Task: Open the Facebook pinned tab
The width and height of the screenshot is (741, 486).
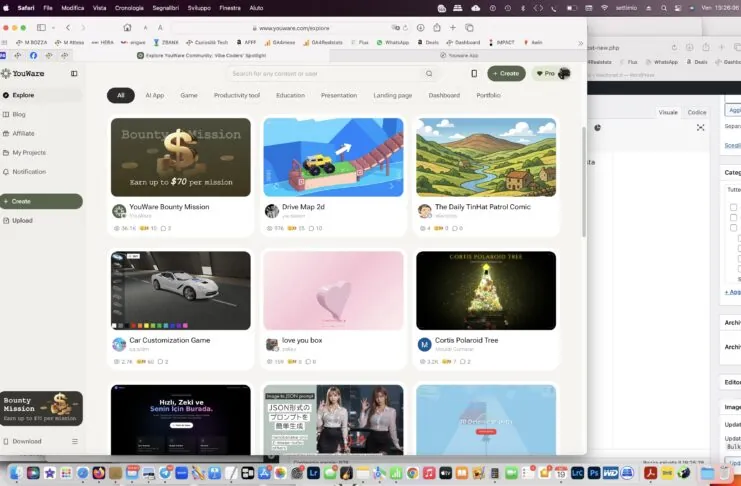Action: point(33,55)
